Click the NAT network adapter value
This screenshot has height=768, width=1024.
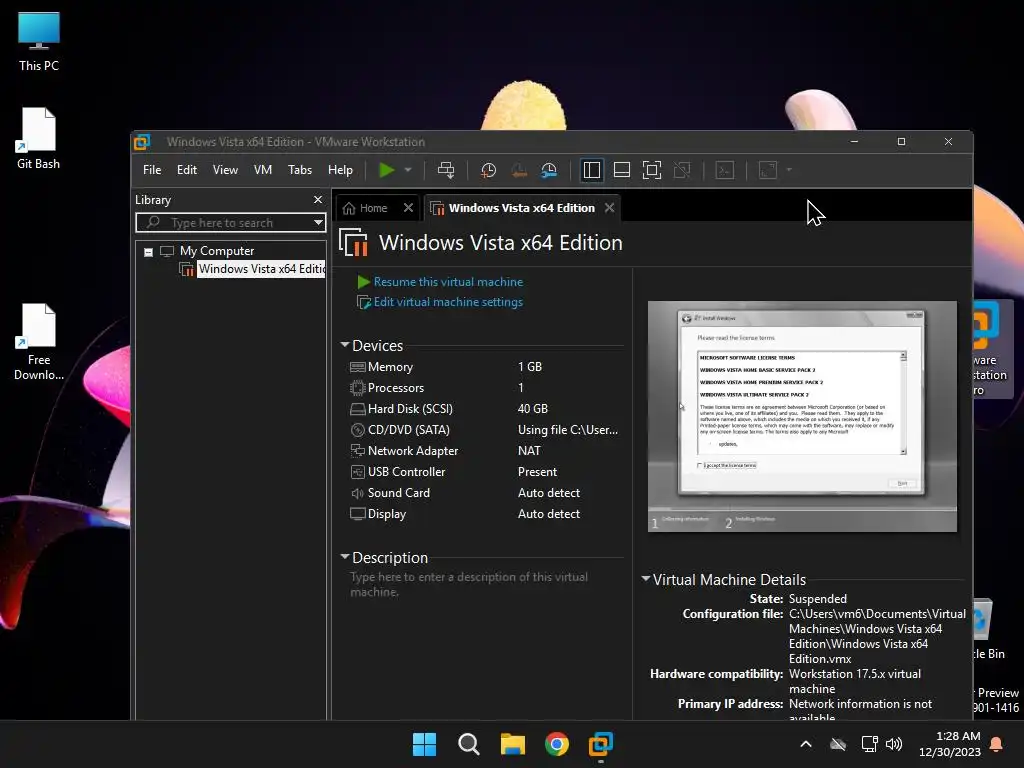tap(529, 451)
